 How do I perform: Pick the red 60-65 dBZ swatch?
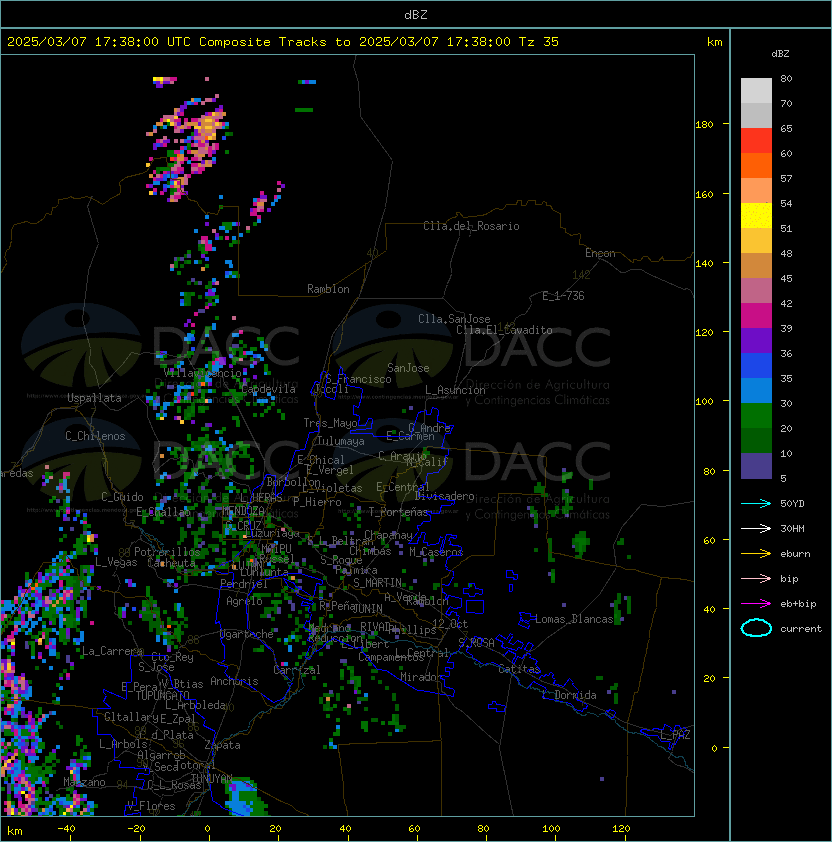(x=756, y=141)
